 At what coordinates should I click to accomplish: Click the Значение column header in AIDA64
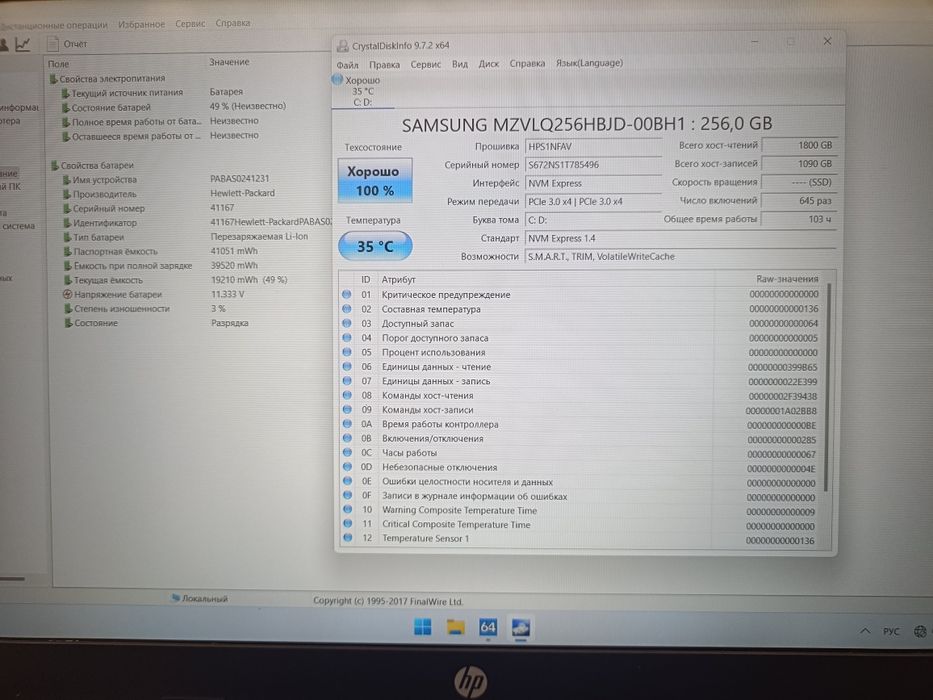pyautogui.click(x=229, y=62)
